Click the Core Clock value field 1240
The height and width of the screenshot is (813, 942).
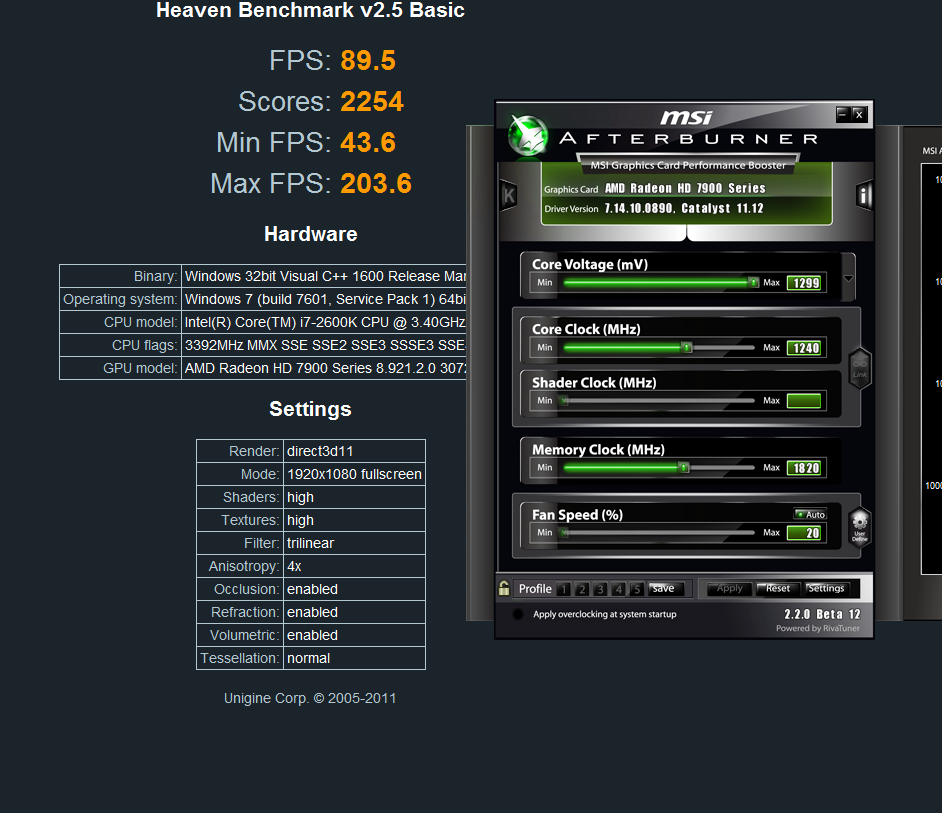pyautogui.click(x=804, y=348)
